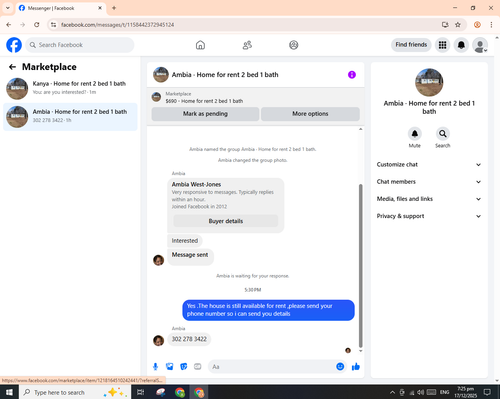Viewport: 500px width, 399px height.
Task: Focus the Aa message input field
Action: click(272, 367)
